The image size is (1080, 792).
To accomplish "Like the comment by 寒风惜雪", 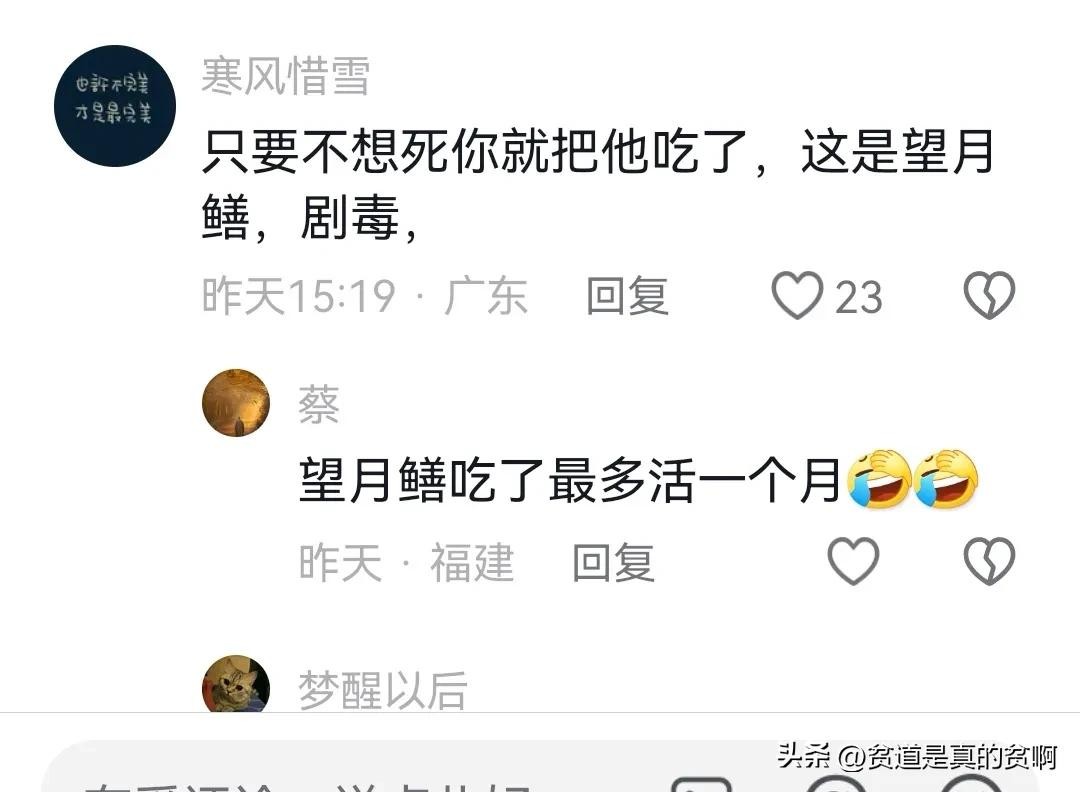I will pyautogui.click(x=797, y=295).
